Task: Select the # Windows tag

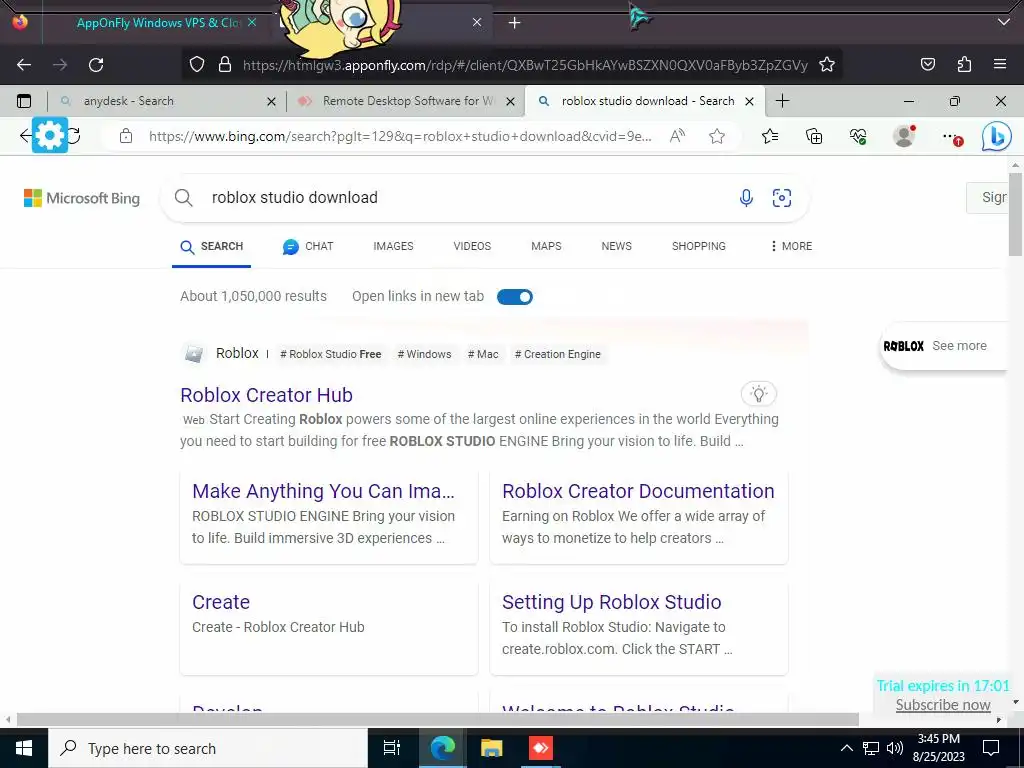Action: click(424, 354)
